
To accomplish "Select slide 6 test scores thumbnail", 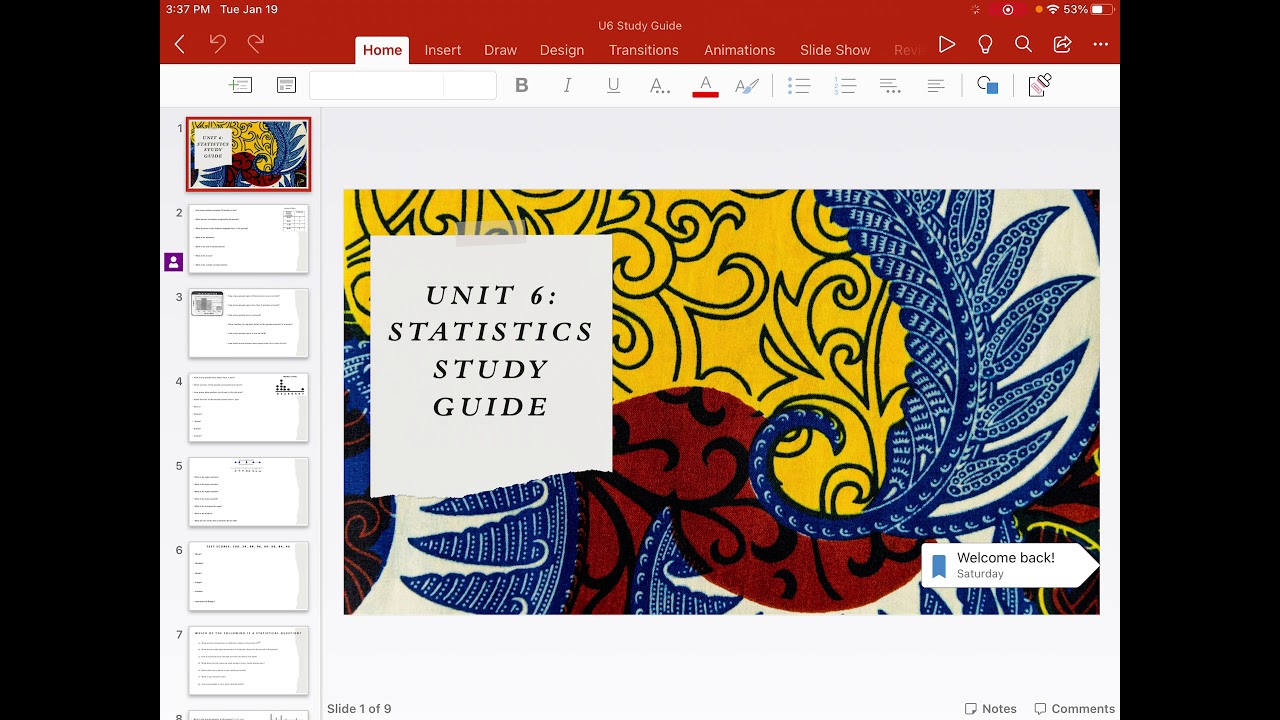I will [249, 576].
